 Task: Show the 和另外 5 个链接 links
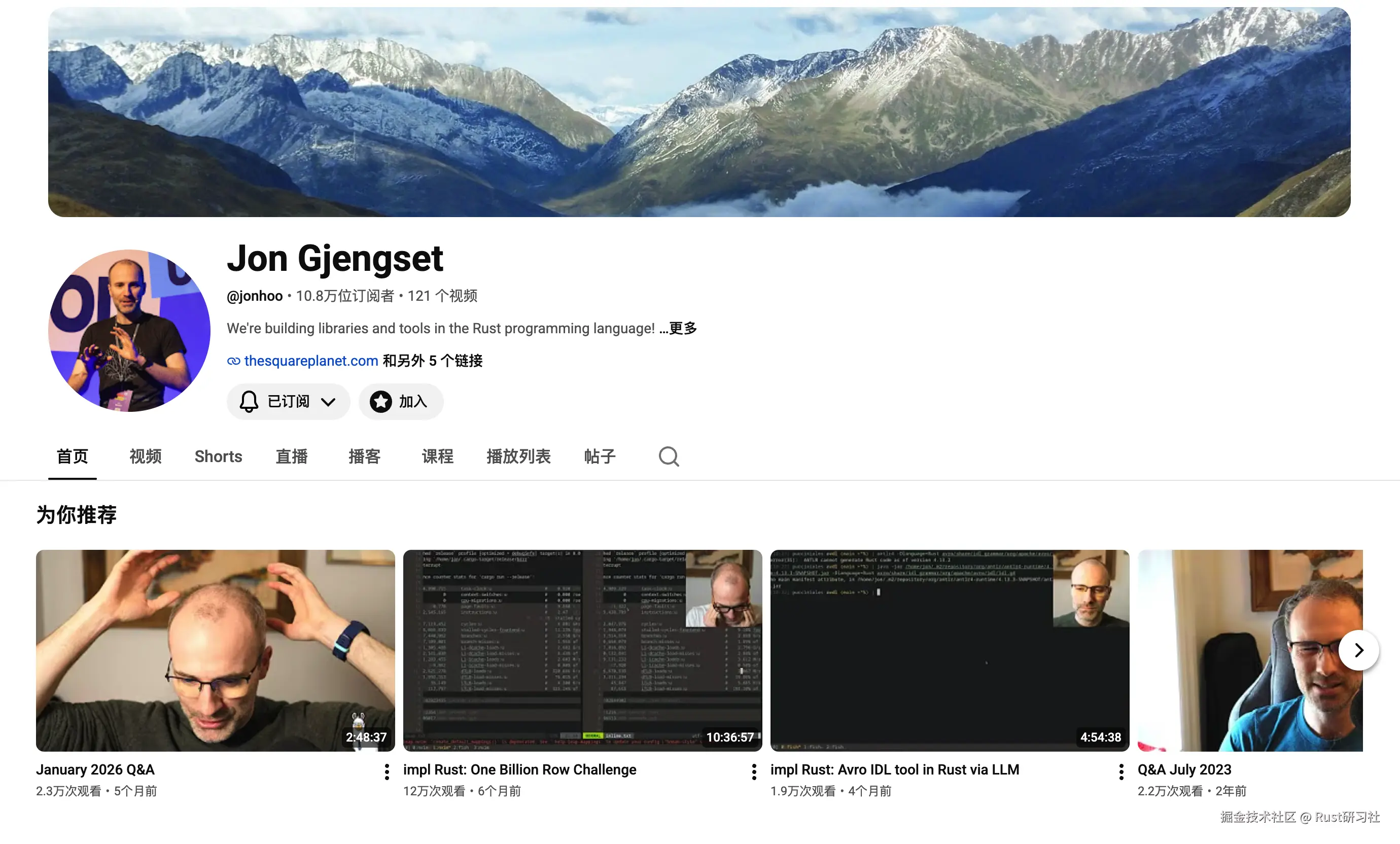[x=432, y=361]
